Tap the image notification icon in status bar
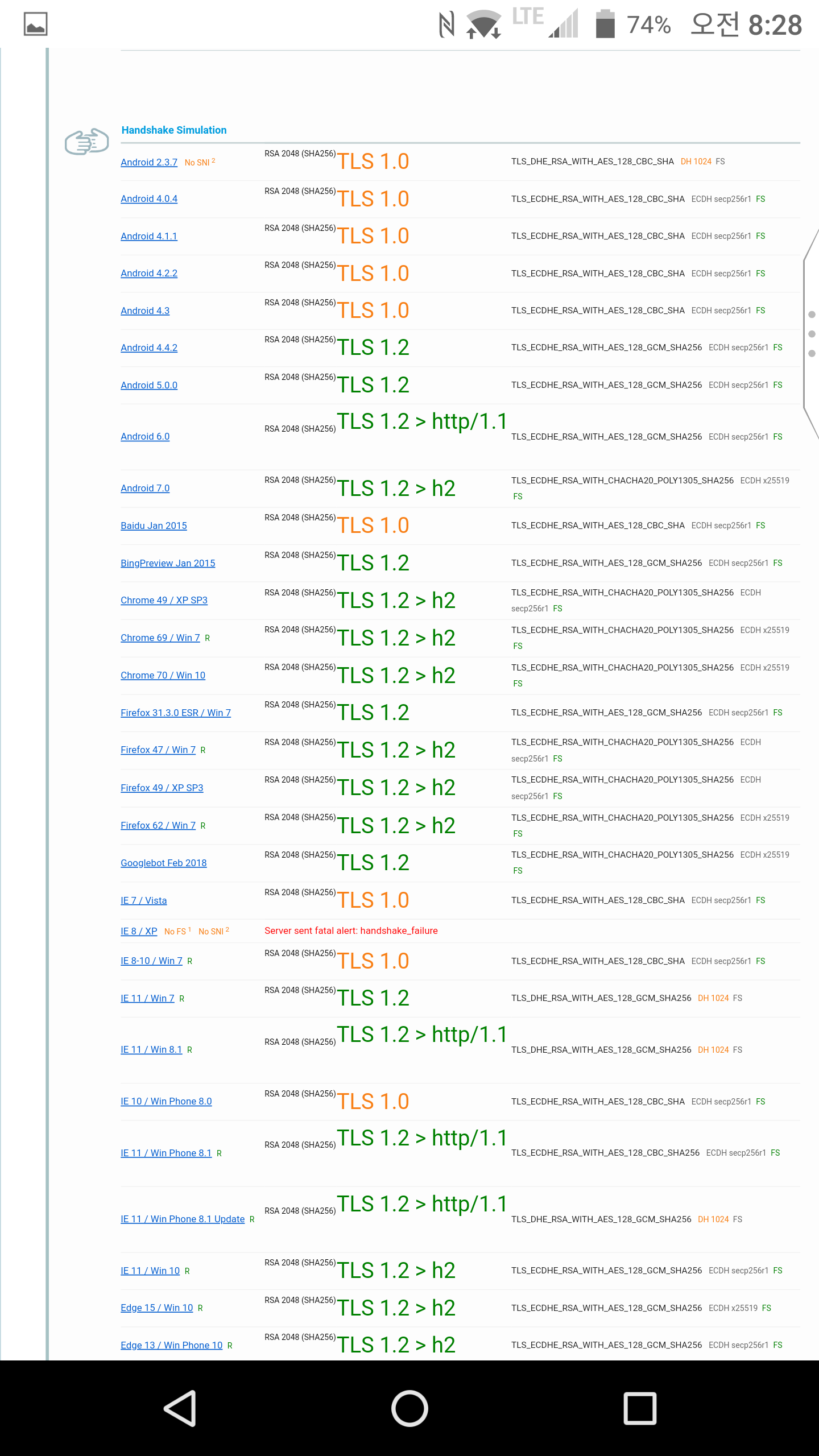Image resolution: width=819 pixels, height=1456 pixels. pyautogui.click(x=35, y=24)
